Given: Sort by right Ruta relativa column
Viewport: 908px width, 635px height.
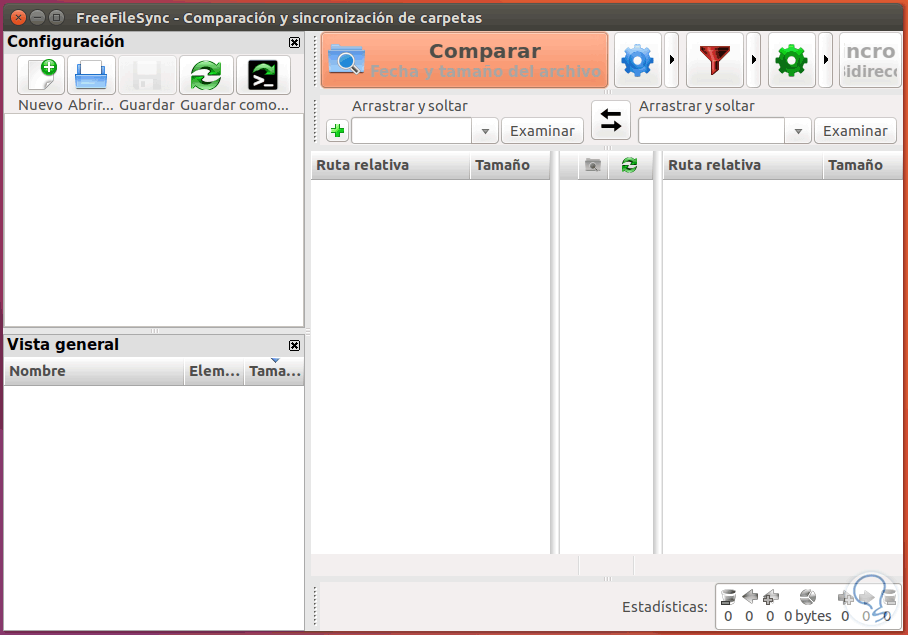Looking at the screenshot, I should (x=743, y=165).
